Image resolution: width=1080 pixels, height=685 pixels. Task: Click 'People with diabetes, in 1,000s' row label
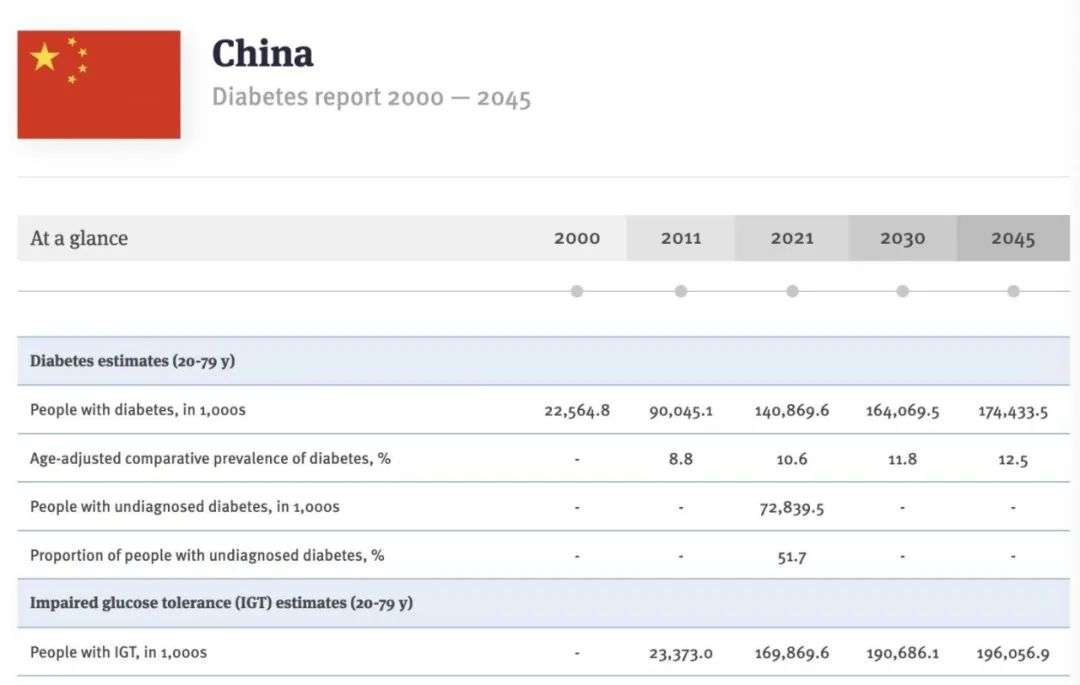[138, 410]
